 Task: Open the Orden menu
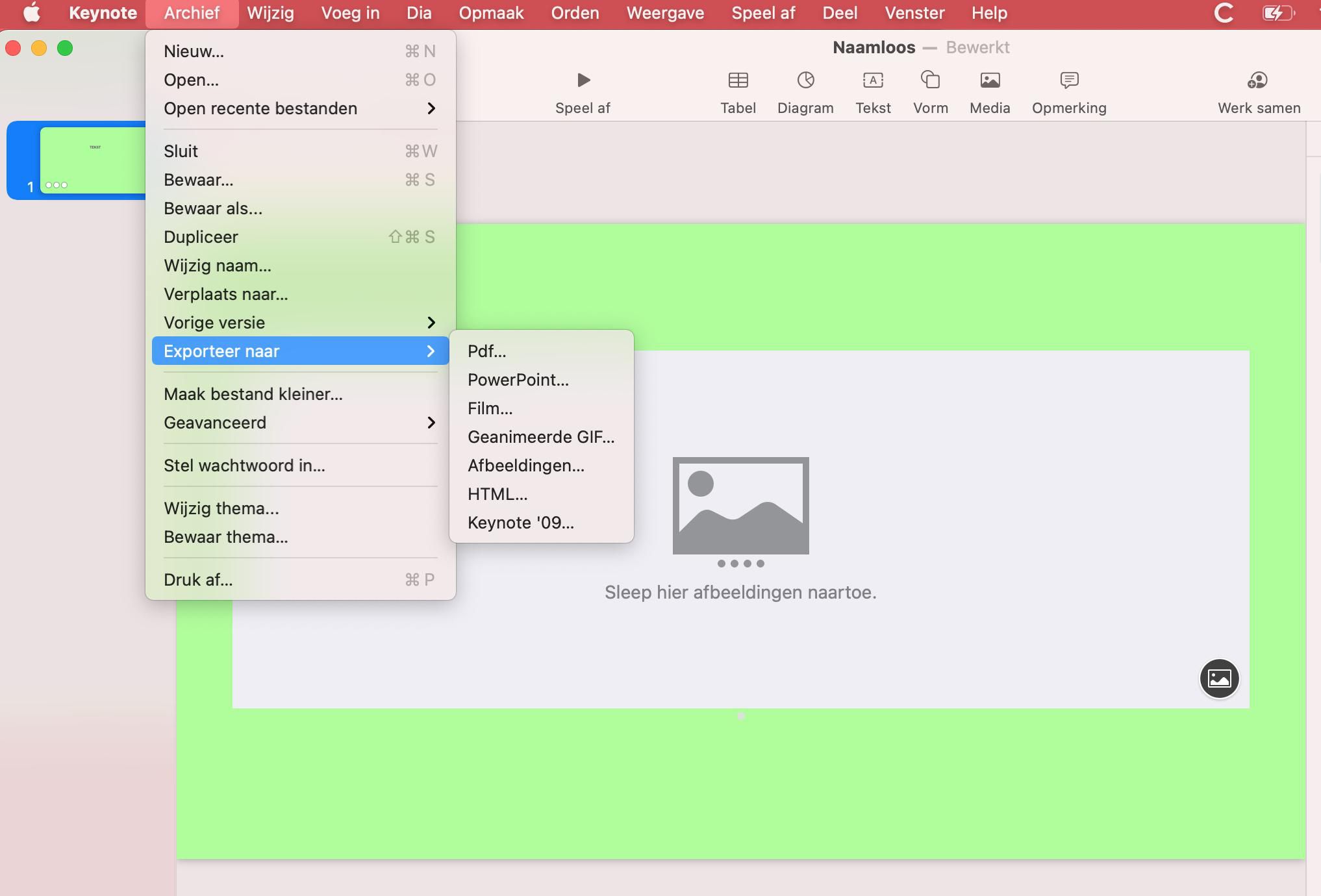[x=575, y=13]
